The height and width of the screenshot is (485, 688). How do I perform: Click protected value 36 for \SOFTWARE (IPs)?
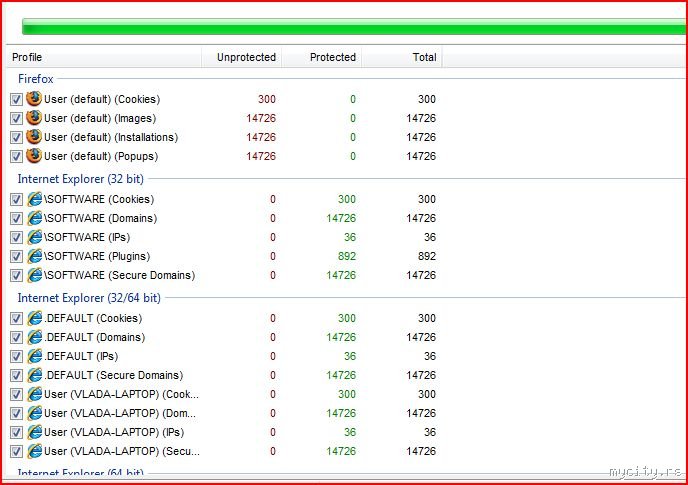tap(350, 237)
